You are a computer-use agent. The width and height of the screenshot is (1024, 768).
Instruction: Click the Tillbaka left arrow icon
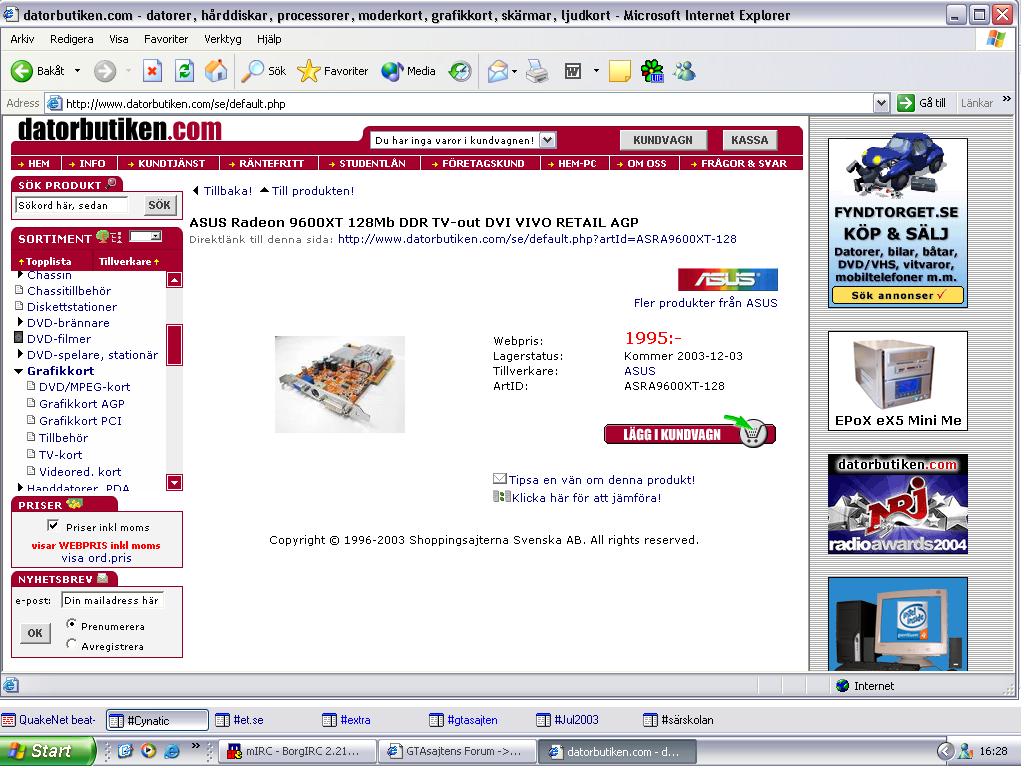pos(196,191)
